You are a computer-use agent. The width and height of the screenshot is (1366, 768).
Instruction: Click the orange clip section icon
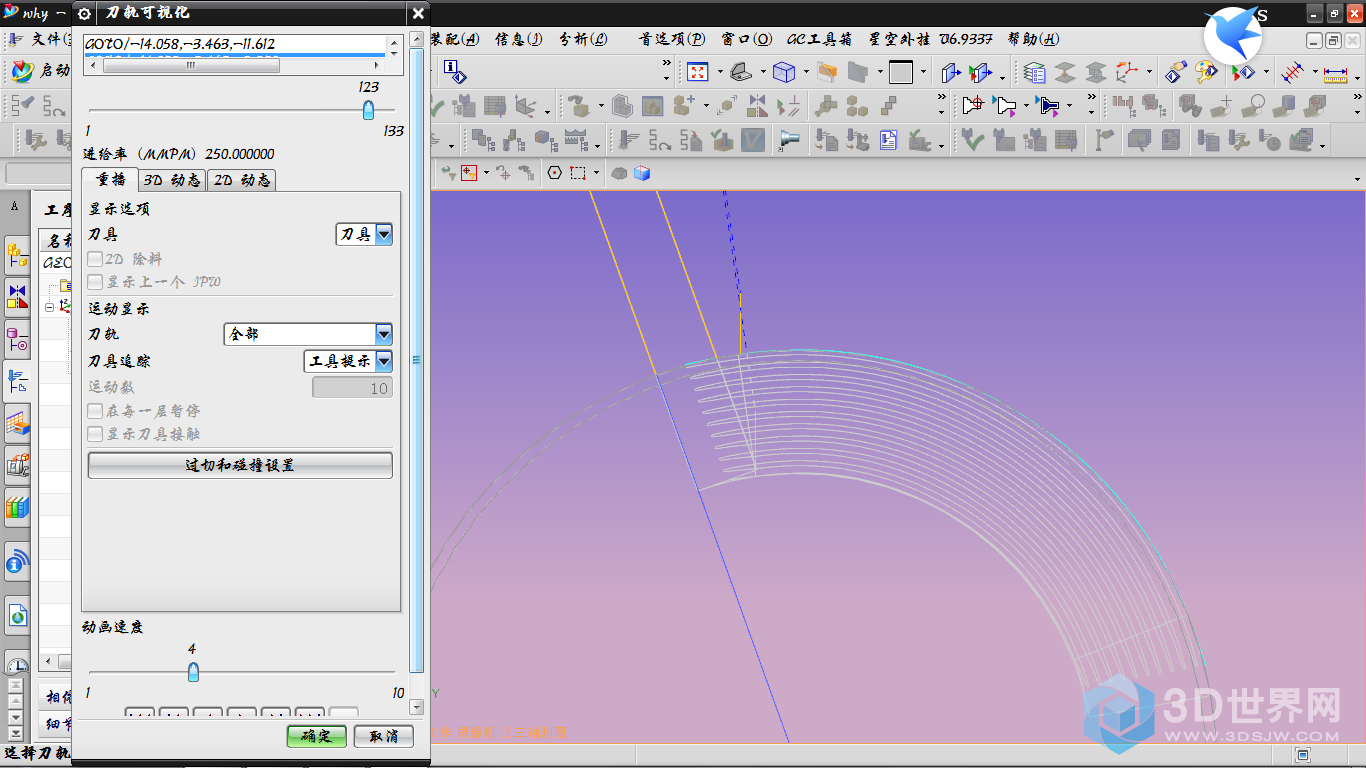[x=826, y=72]
